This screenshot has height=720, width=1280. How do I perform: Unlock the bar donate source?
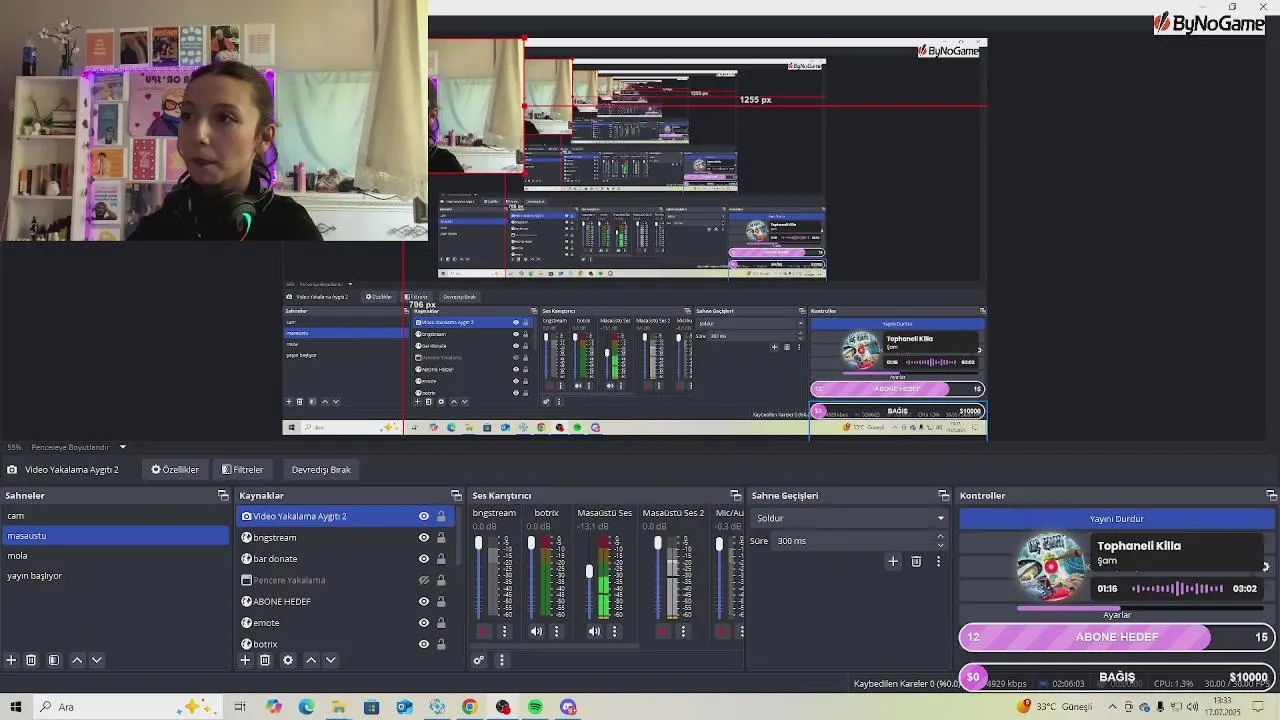click(441, 559)
